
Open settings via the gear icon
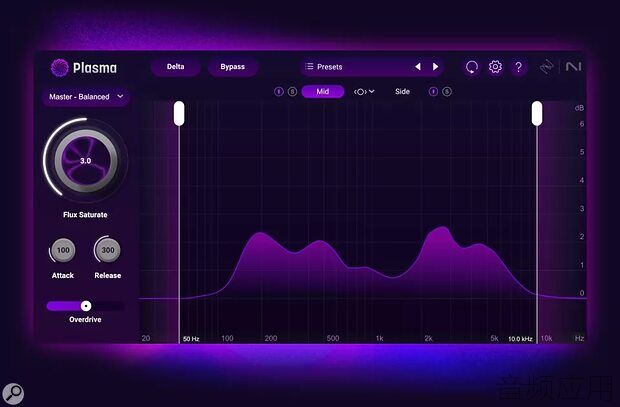[495, 67]
